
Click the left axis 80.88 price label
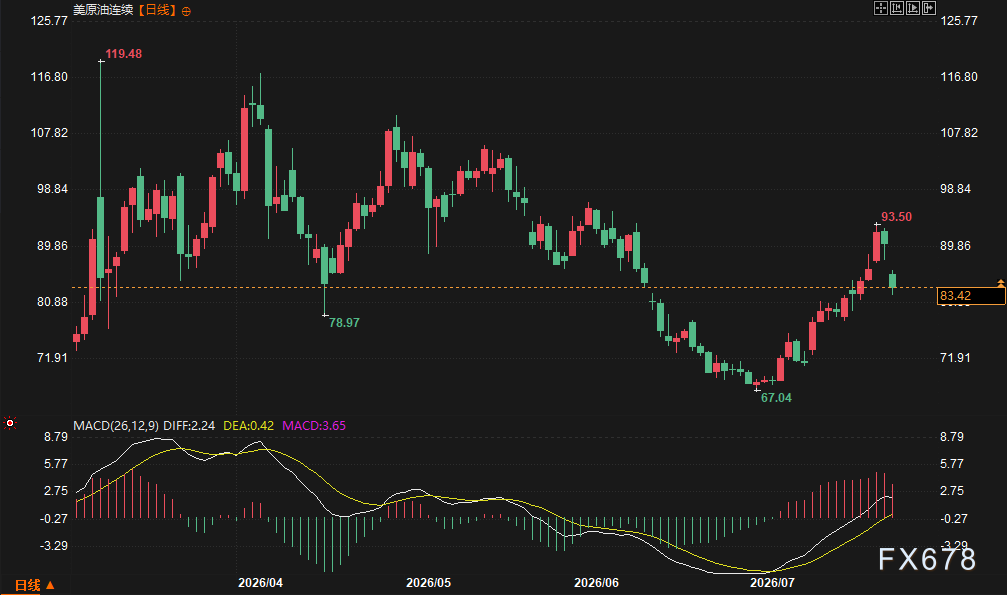pyautogui.click(x=53, y=302)
